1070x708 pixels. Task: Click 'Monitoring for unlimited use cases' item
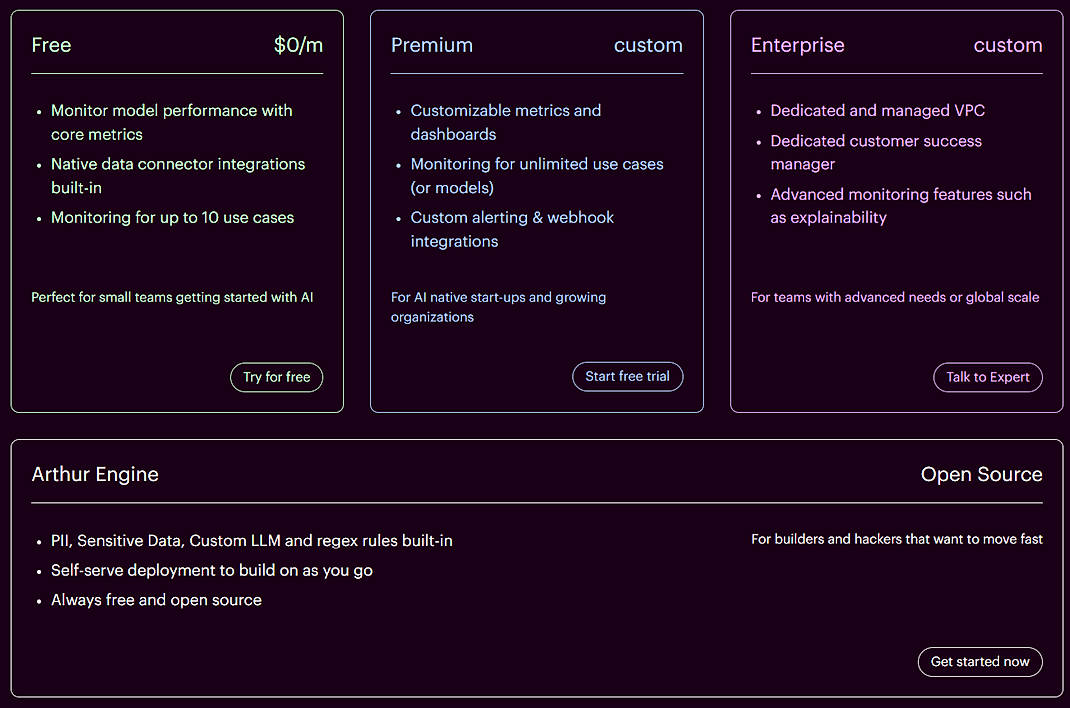[536, 175]
